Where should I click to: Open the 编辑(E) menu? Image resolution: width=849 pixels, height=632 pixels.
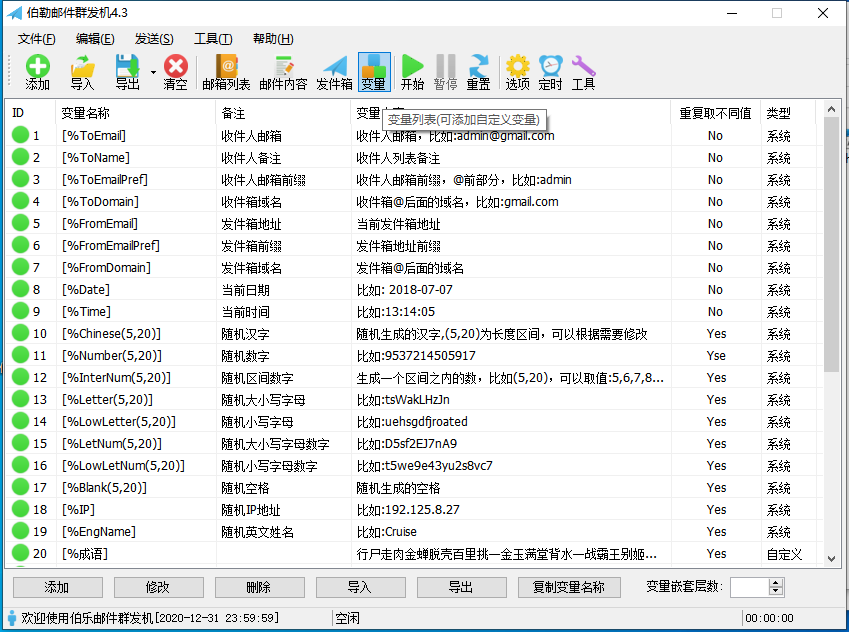(x=95, y=39)
